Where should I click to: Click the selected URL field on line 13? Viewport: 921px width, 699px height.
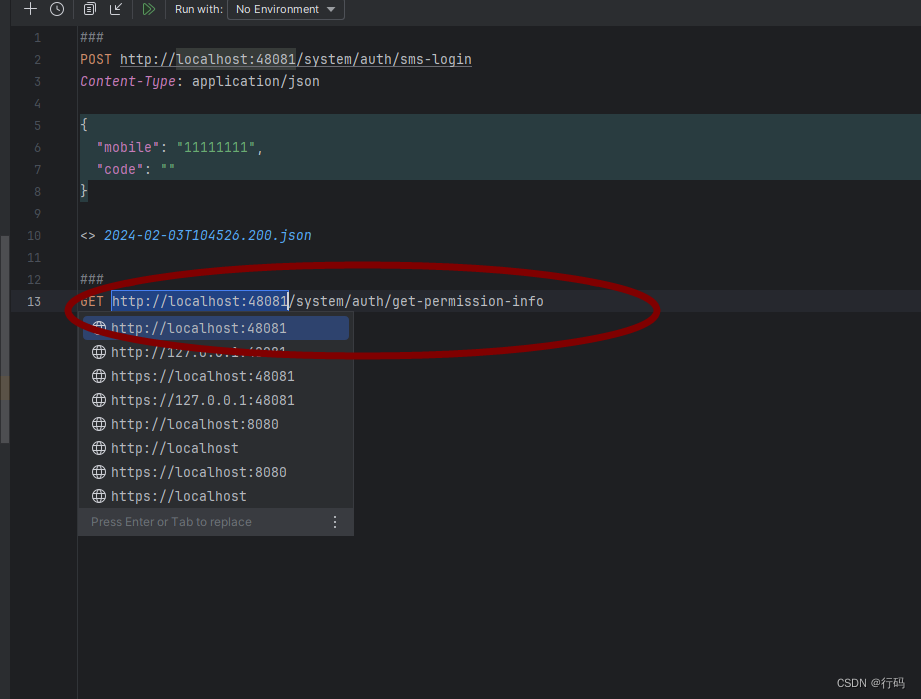coord(199,301)
